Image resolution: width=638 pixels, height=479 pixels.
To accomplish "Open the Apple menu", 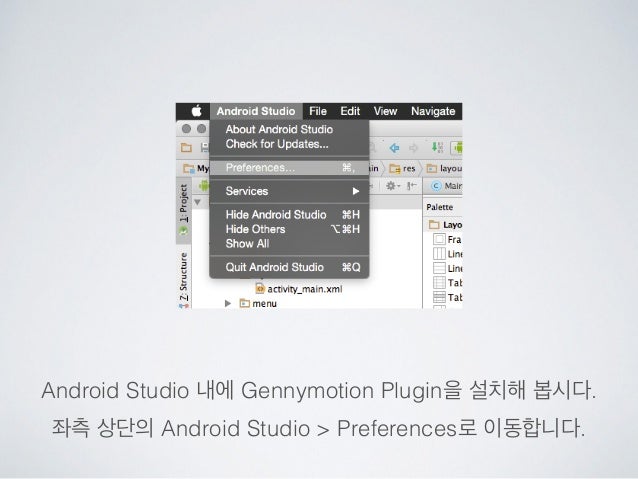I will coord(197,111).
